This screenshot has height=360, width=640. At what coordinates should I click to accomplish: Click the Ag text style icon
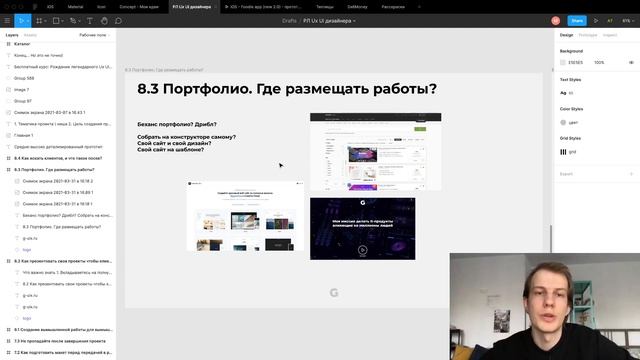[563, 93]
